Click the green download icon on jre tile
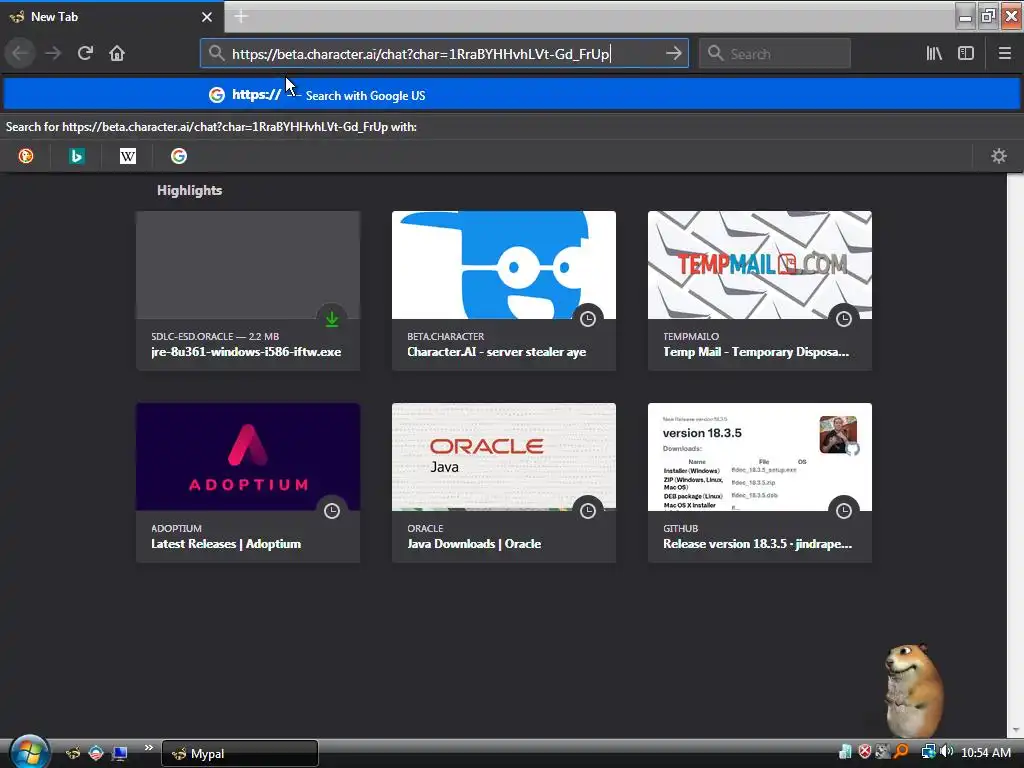This screenshot has height=768, width=1024. pos(332,319)
